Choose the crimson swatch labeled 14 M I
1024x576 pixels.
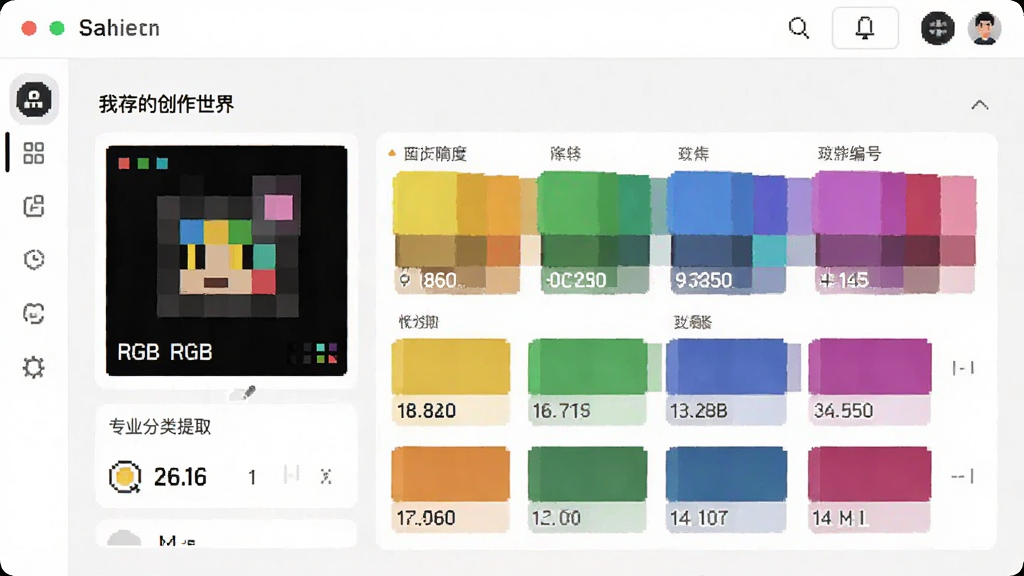[870, 489]
